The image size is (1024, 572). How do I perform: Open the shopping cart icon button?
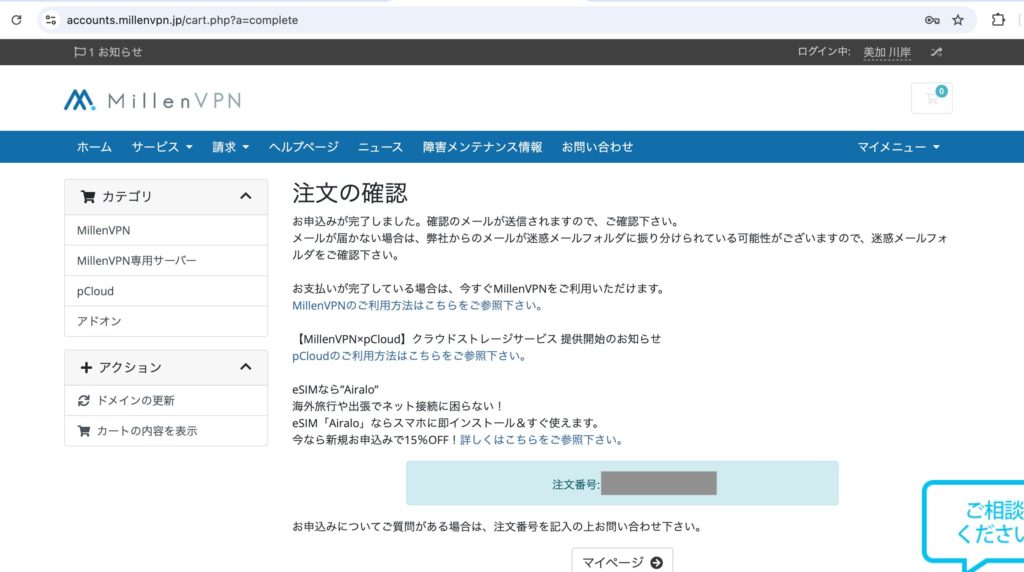932,98
